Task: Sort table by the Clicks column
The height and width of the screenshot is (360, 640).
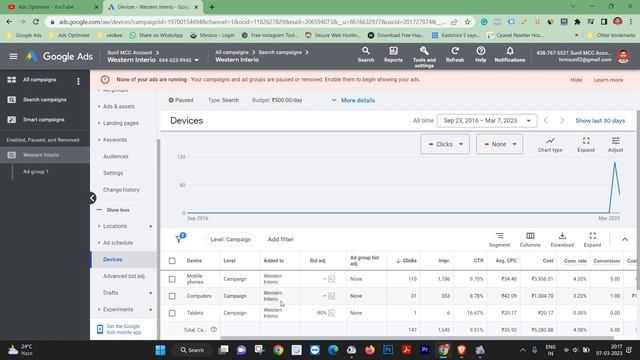Action: (407, 261)
